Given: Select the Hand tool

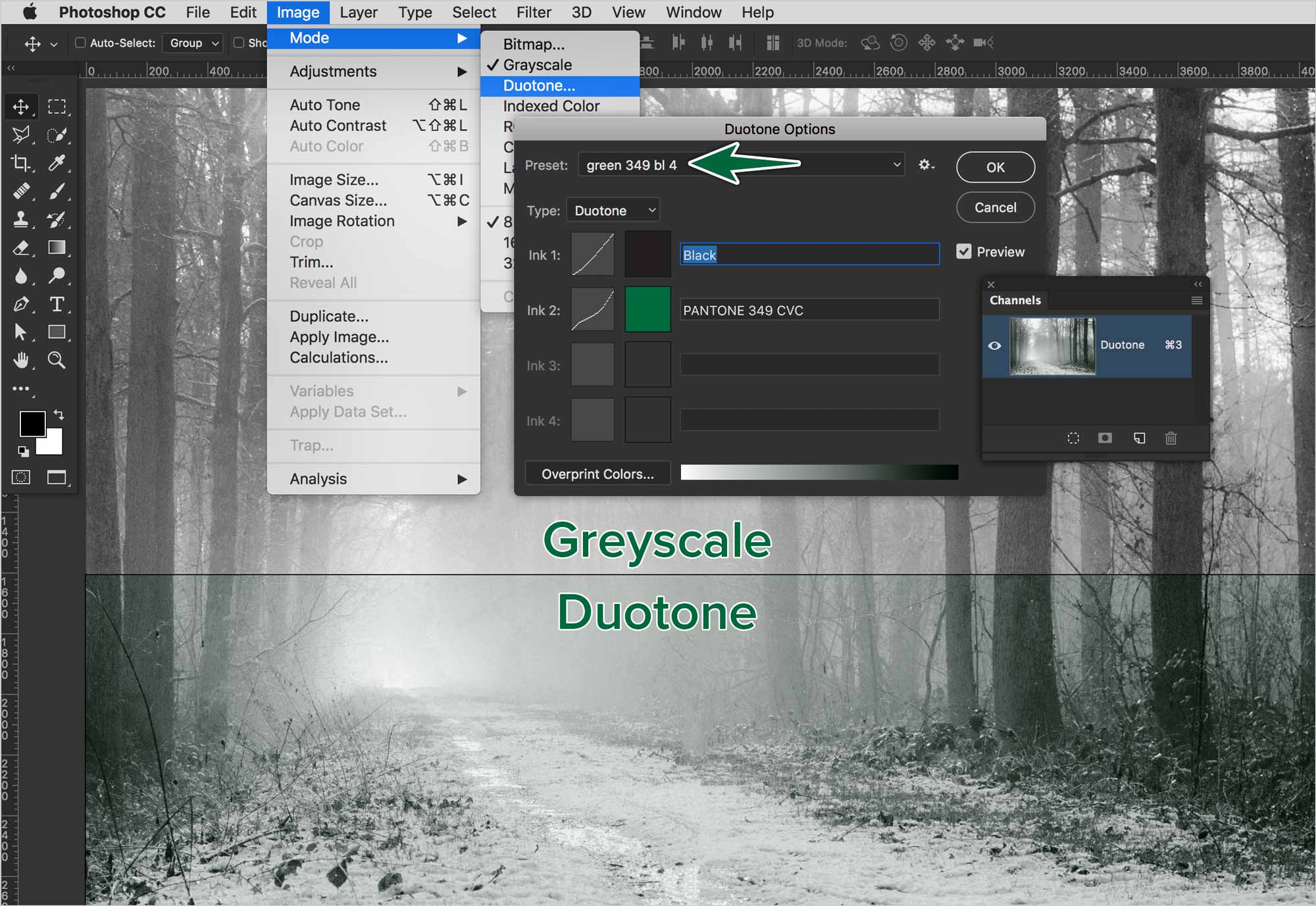Looking at the screenshot, I should [x=21, y=361].
